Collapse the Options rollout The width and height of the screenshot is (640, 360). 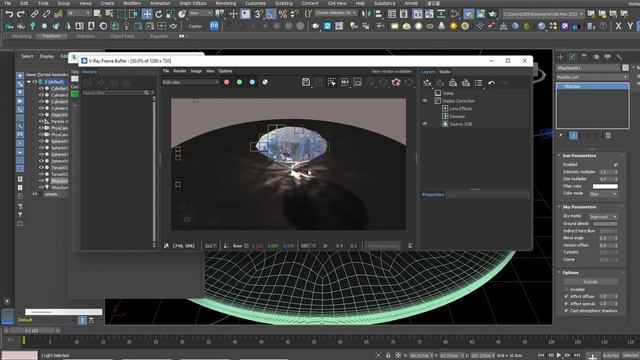point(571,273)
